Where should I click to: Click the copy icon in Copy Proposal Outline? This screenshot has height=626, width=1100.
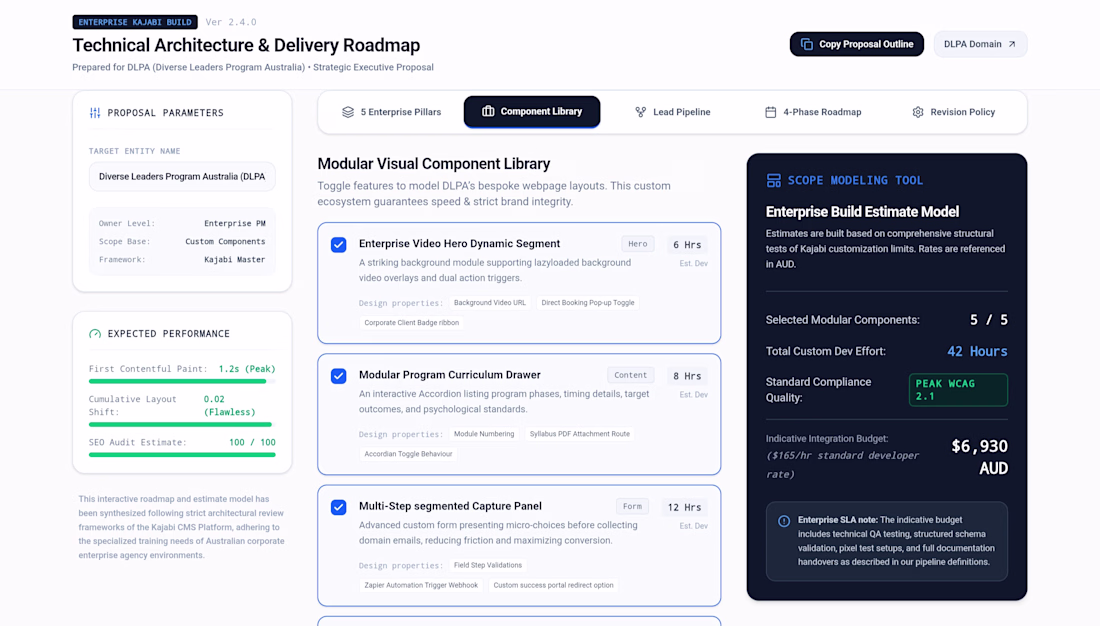[807, 44]
